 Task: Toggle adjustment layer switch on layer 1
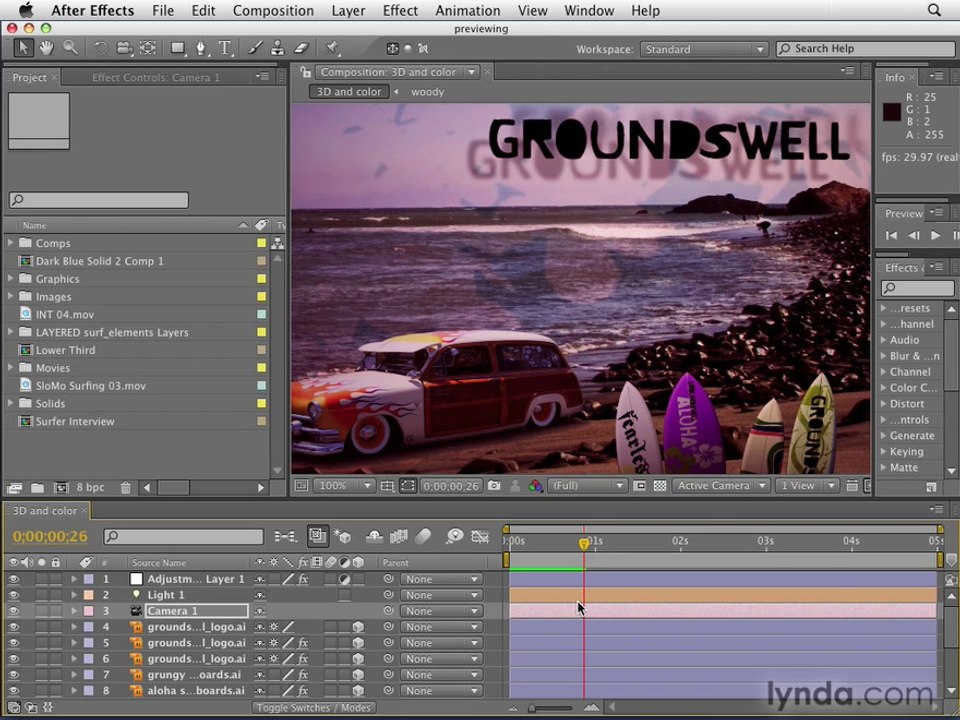click(x=345, y=579)
